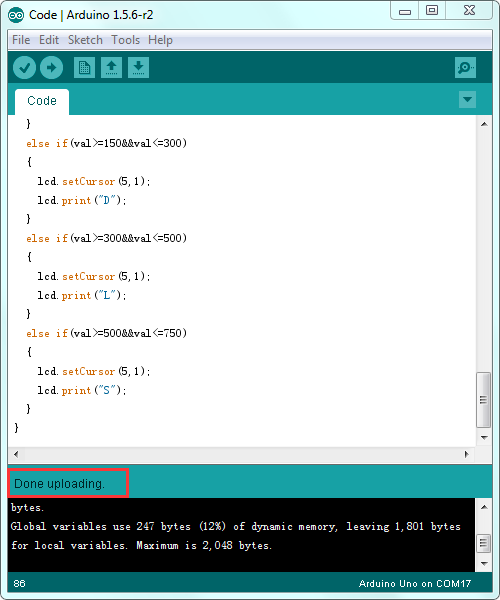Open a sketch using the up-arrow icon
The image size is (500, 600).
click(x=111, y=68)
